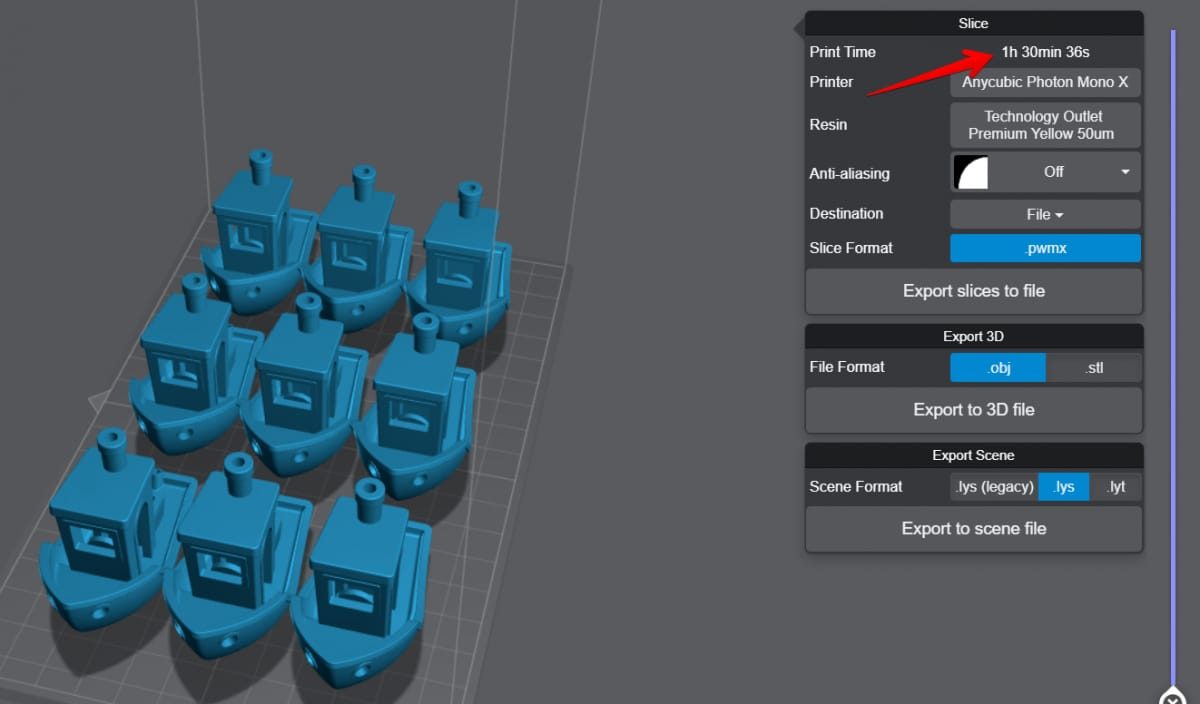Click Export to scene file

[x=974, y=529]
